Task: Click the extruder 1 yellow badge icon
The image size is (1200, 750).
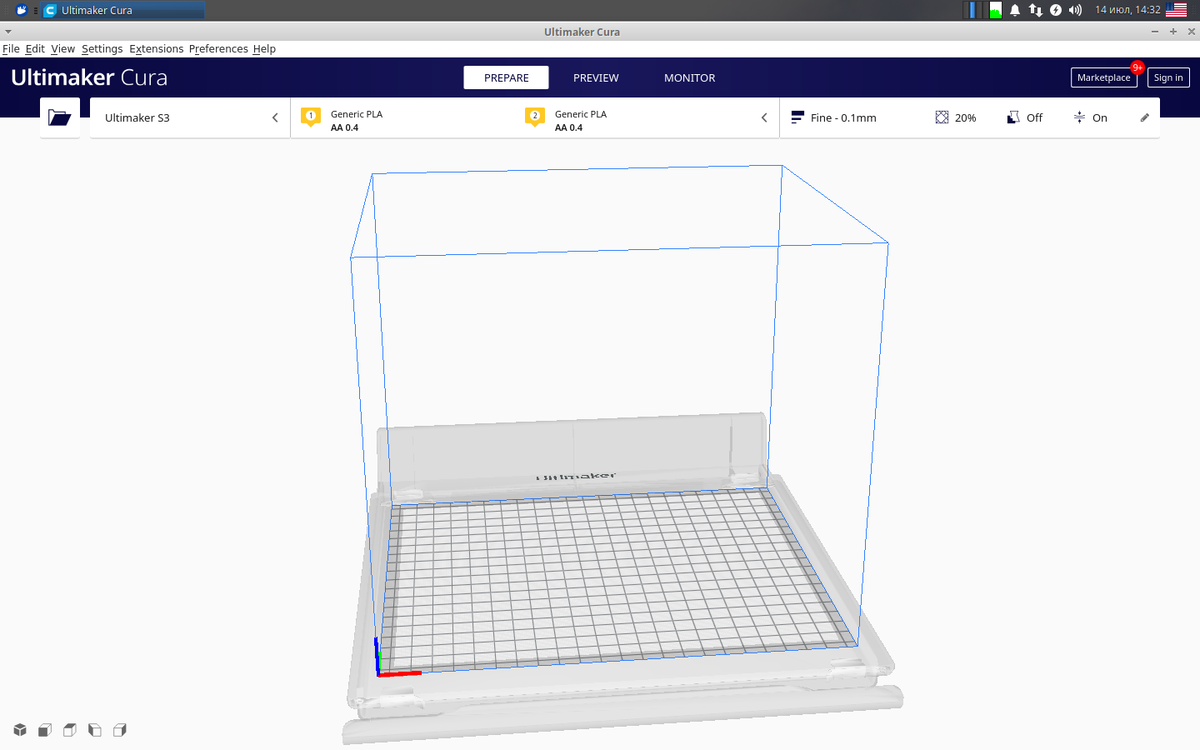Action: (x=310, y=118)
